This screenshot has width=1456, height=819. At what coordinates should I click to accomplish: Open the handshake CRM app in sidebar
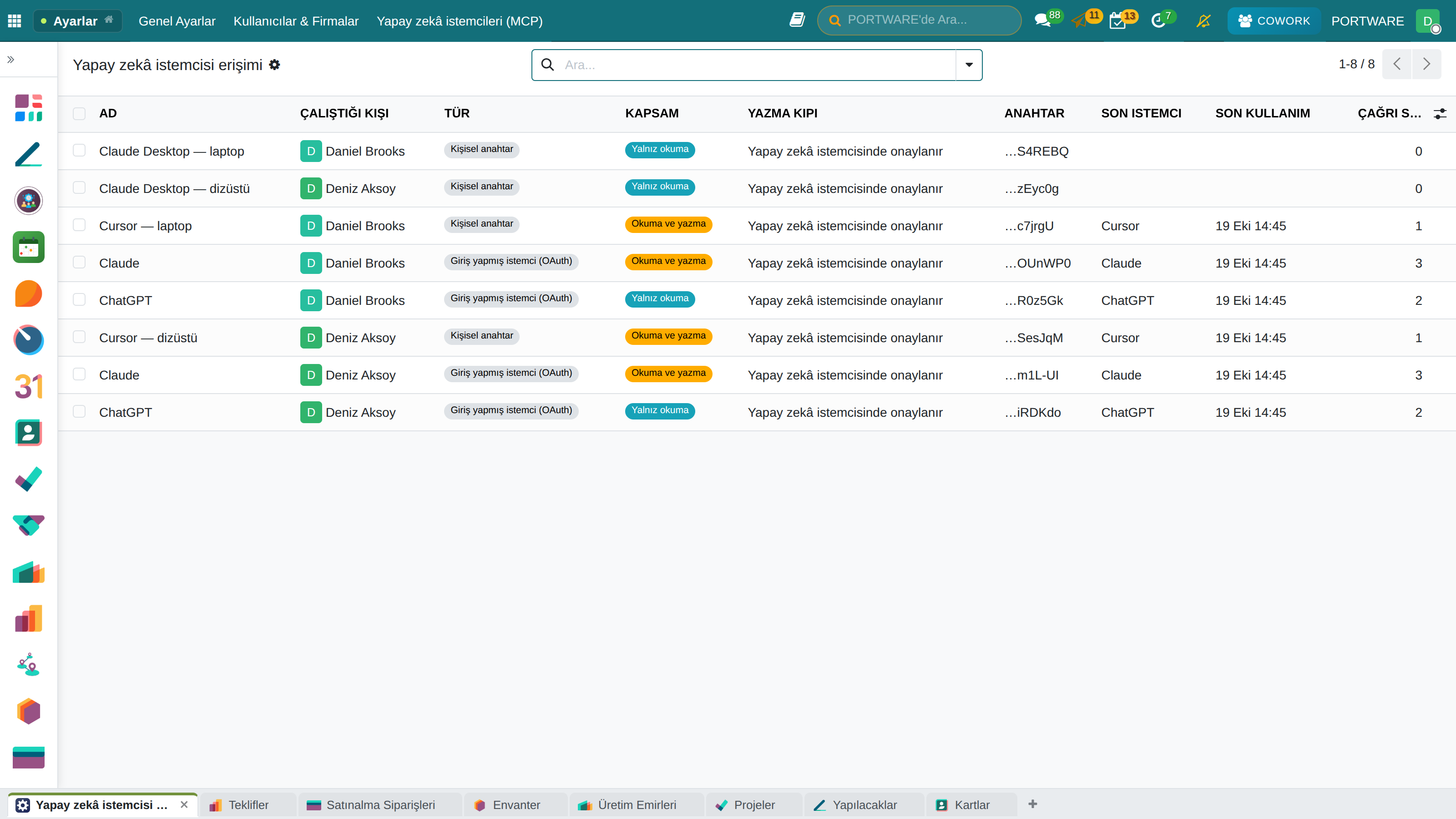click(x=28, y=525)
